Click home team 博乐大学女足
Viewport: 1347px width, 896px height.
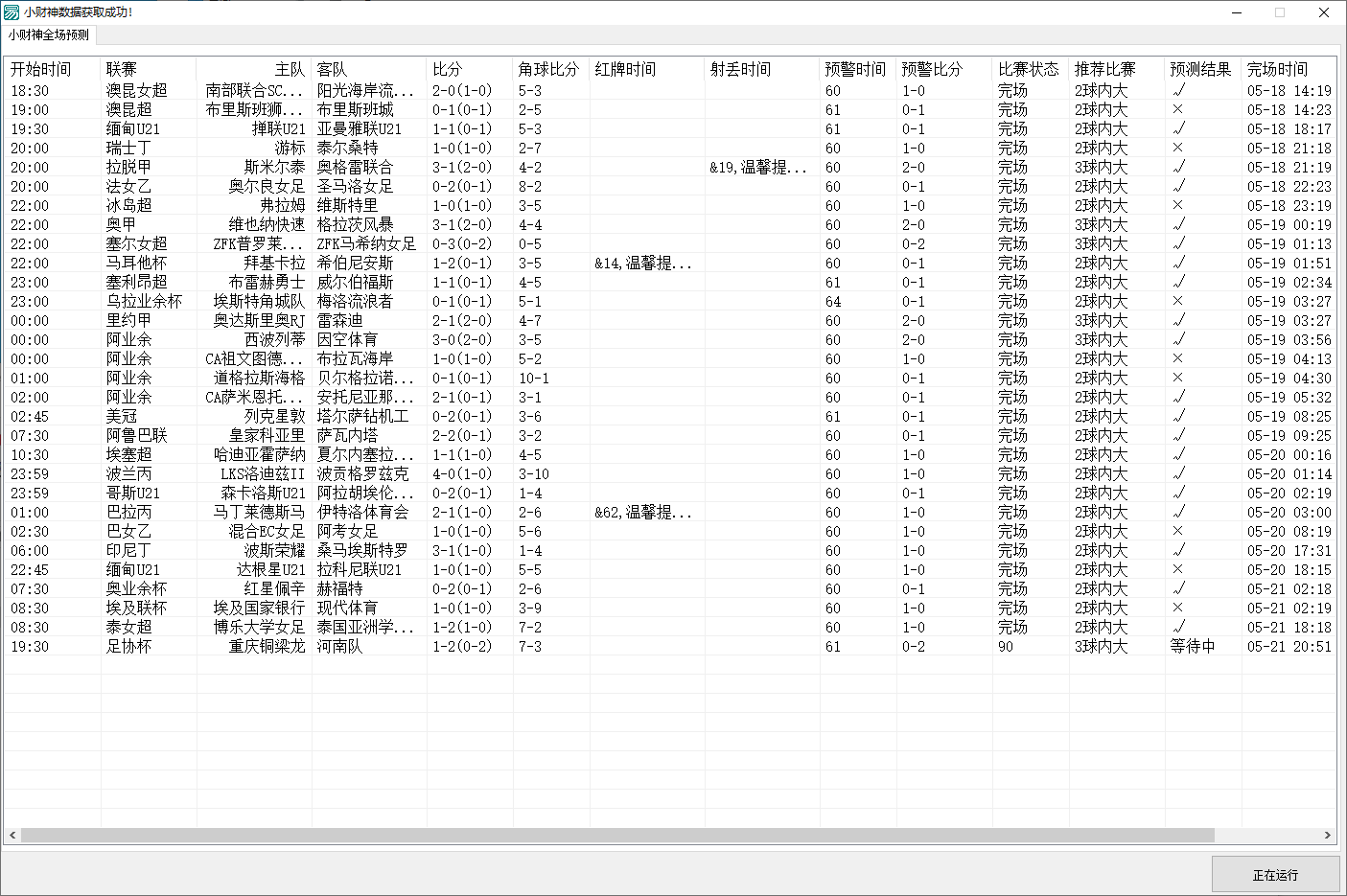(259, 627)
